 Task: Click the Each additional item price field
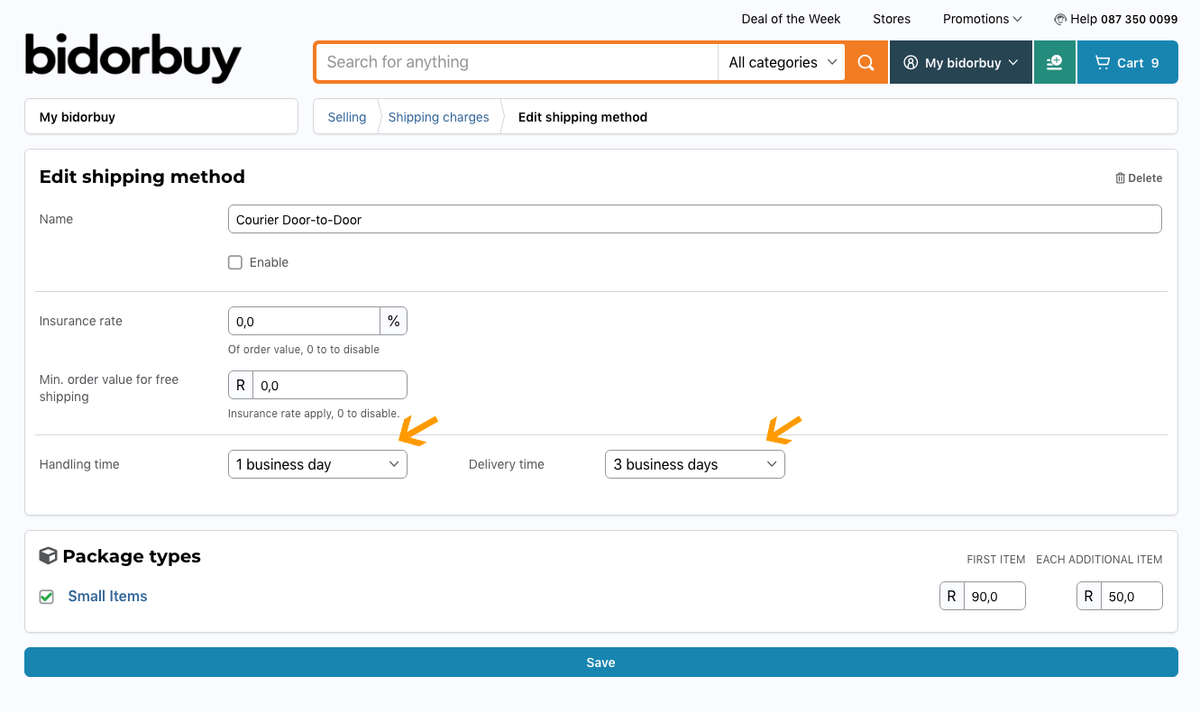(x=1132, y=596)
